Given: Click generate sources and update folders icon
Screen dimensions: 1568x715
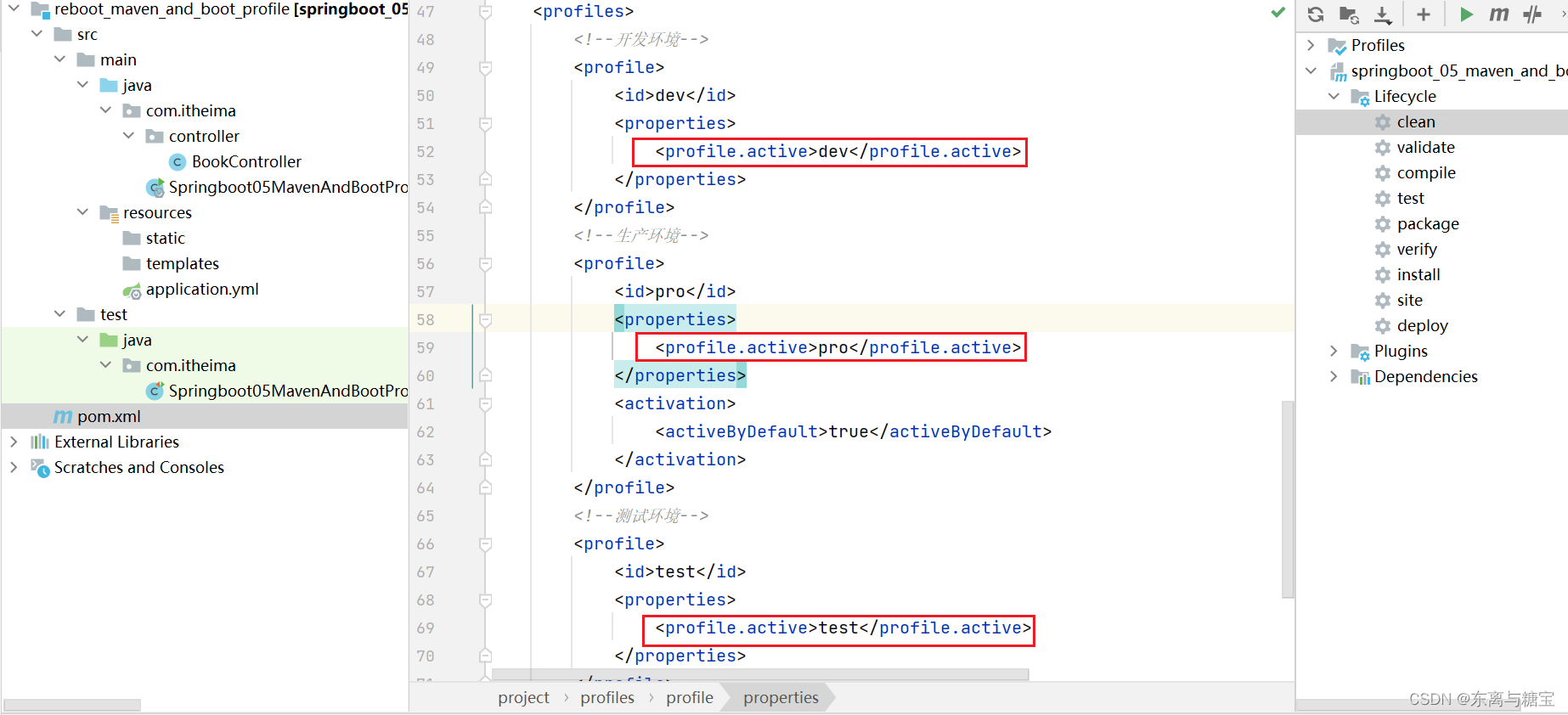Looking at the screenshot, I should coord(1349,14).
